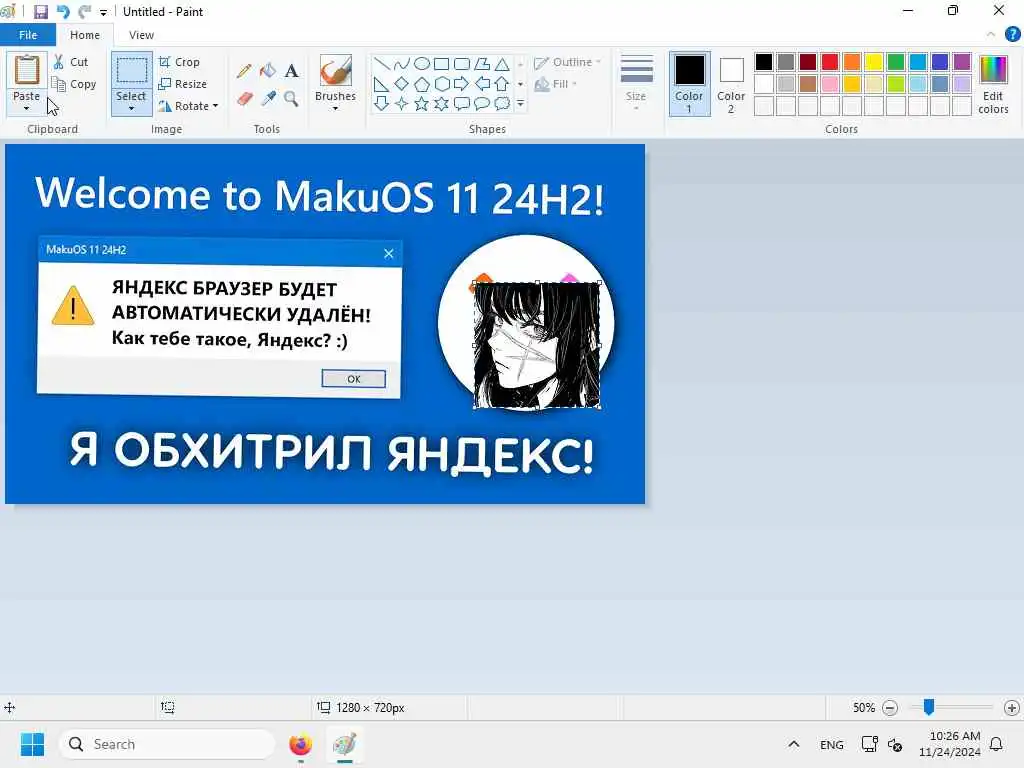This screenshot has height=768, width=1024.
Task: Expand the shapes gallery more arrow
Action: [x=520, y=103]
